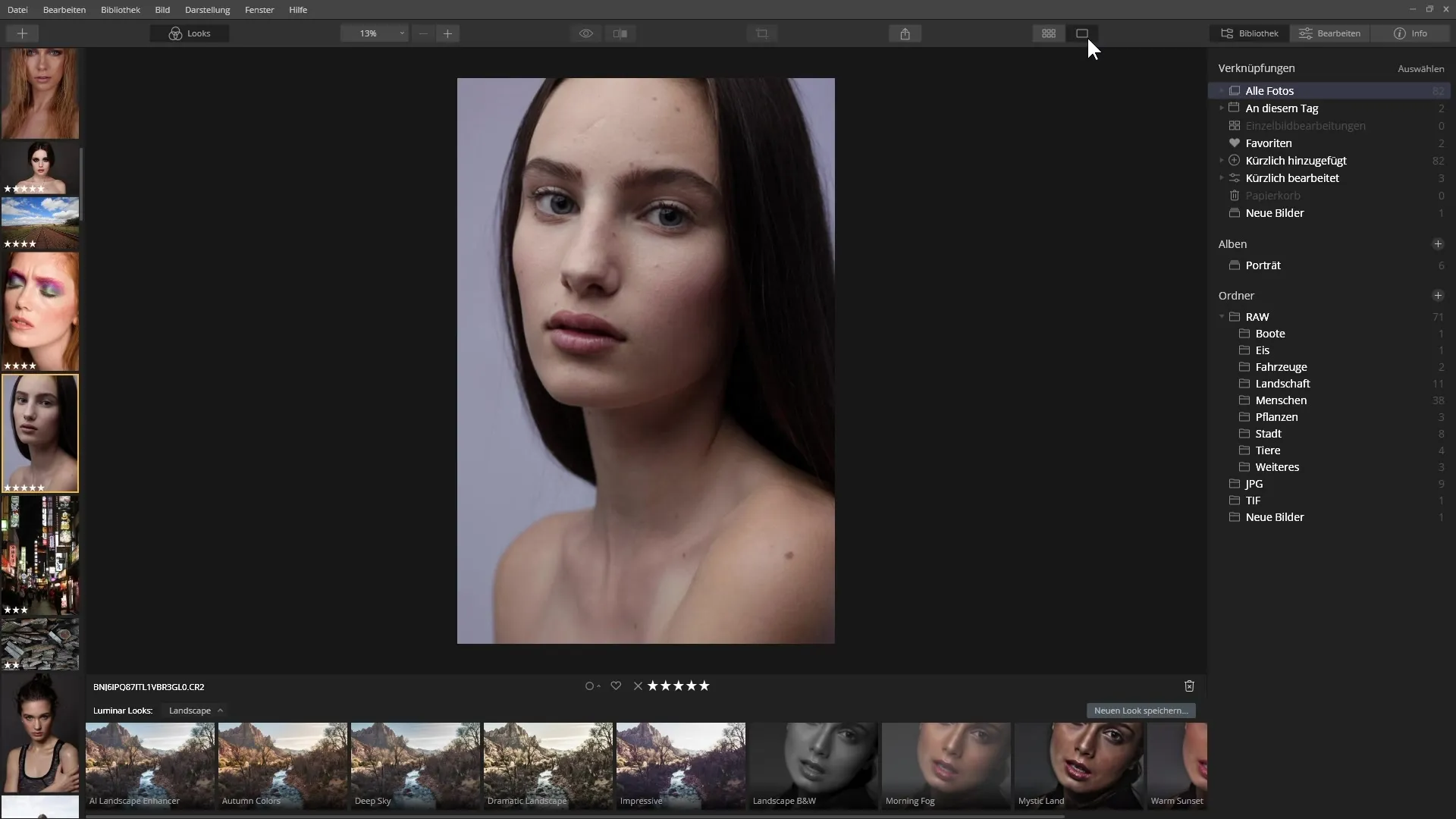Image resolution: width=1456 pixels, height=819 pixels.
Task: Open the TIF folder
Action: tap(1329, 500)
